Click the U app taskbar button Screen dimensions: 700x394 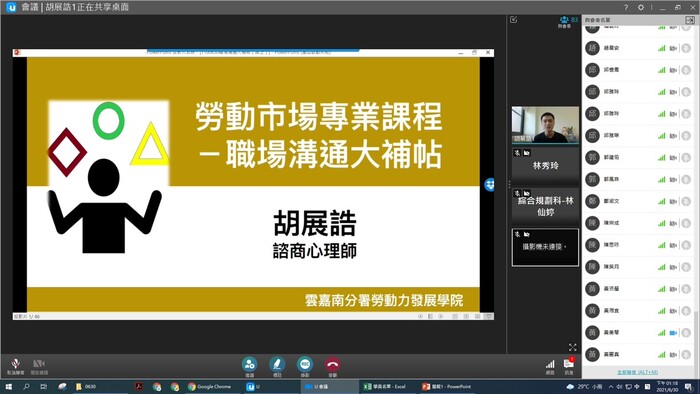point(271,387)
